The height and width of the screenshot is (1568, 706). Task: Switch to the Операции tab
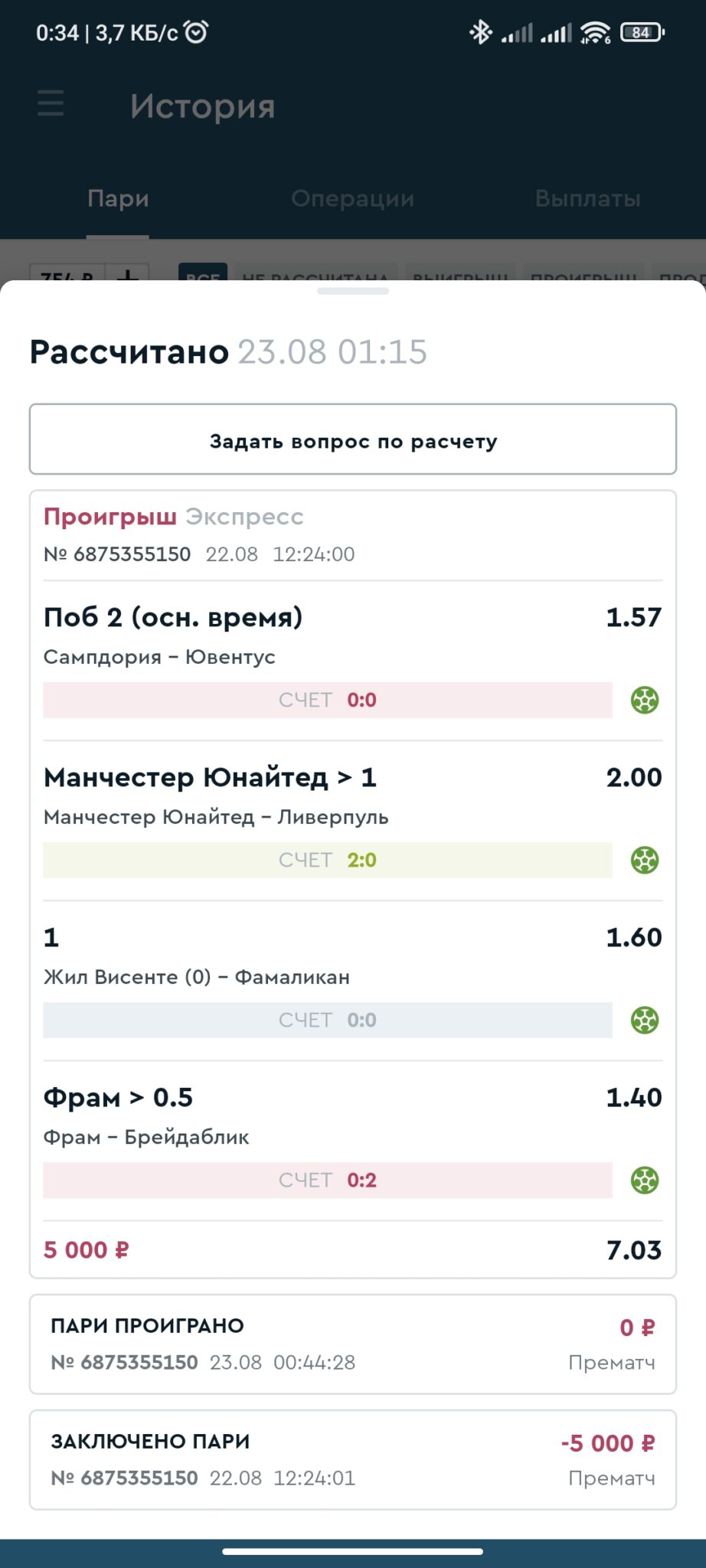point(352,198)
